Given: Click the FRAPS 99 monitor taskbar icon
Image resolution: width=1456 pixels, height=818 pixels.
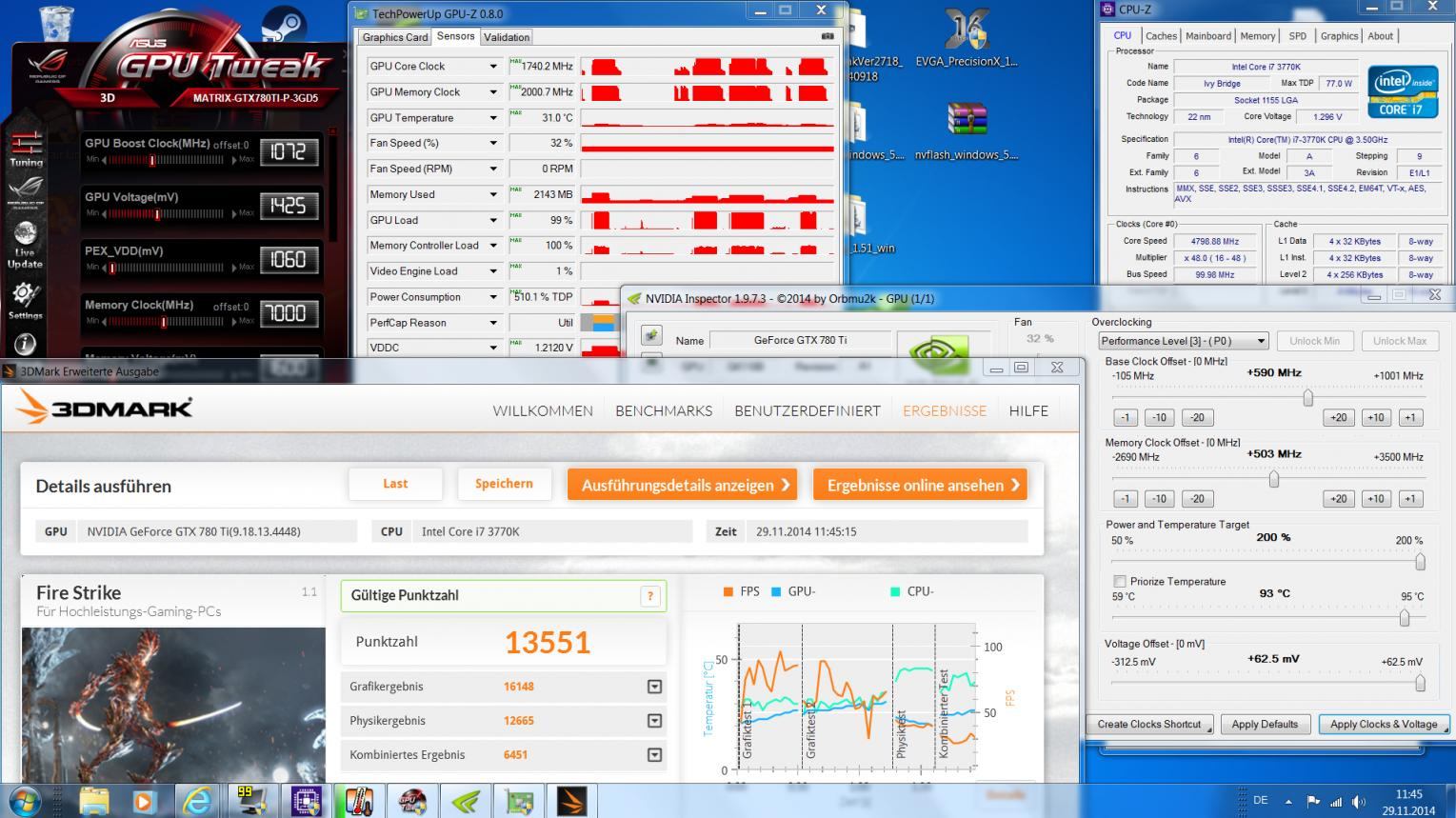Looking at the screenshot, I should (251, 801).
